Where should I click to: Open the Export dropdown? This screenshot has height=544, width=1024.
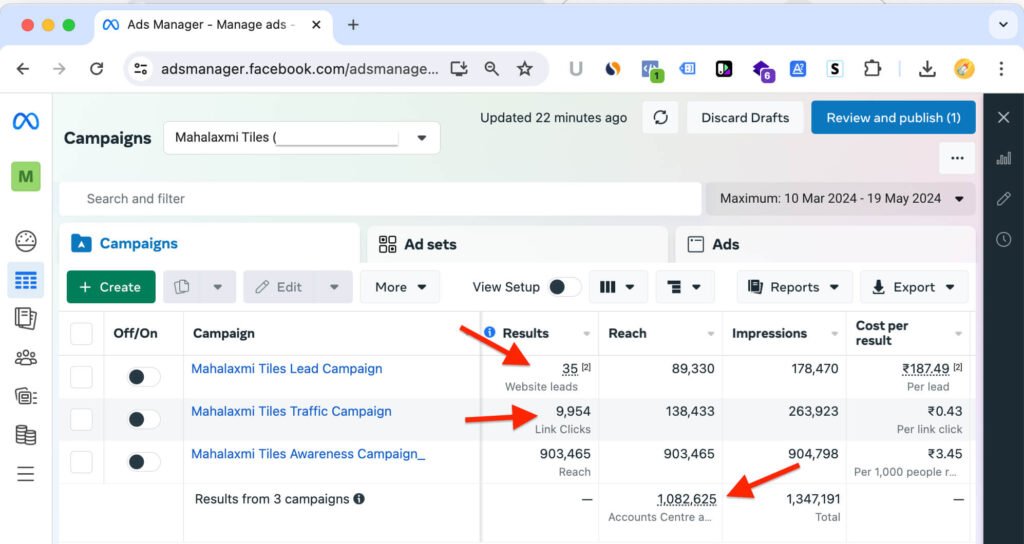[x=914, y=287]
